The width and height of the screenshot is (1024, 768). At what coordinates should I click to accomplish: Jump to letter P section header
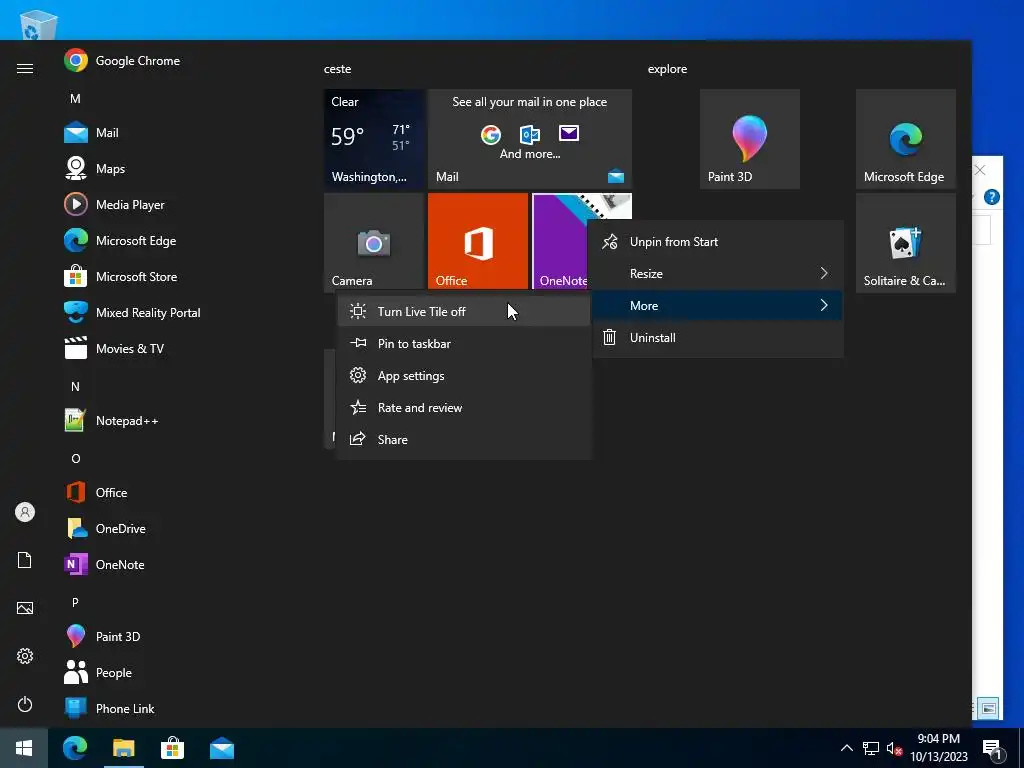(76, 602)
